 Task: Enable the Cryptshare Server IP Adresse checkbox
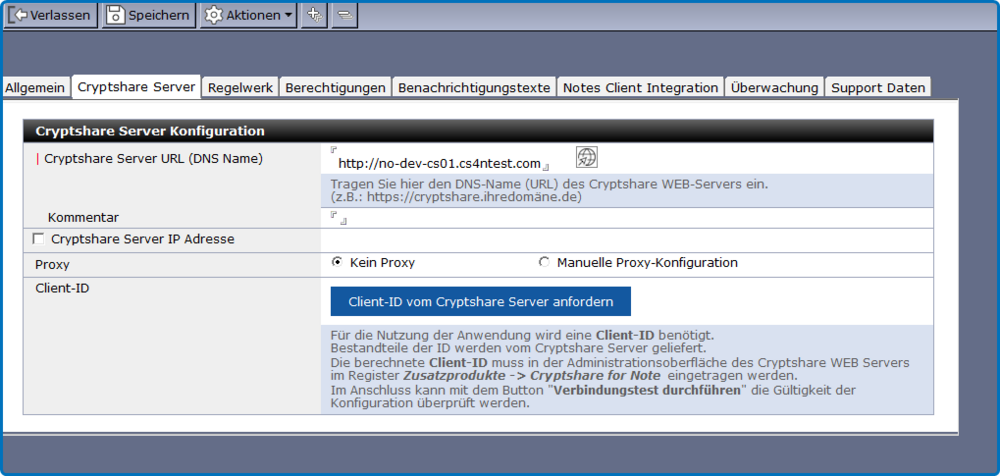39,239
